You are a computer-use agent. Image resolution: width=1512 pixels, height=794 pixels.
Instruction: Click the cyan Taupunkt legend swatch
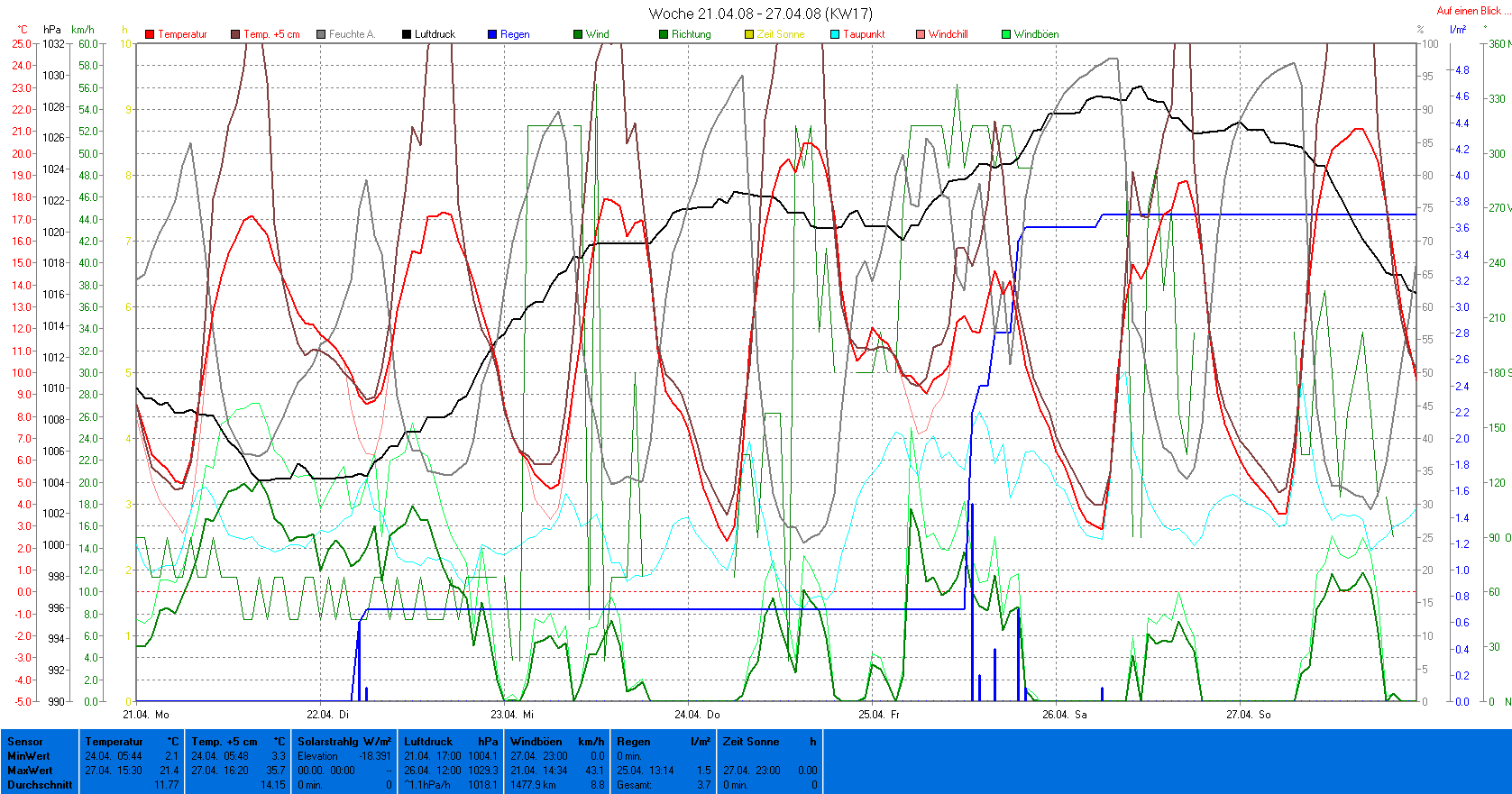[835, 34]
